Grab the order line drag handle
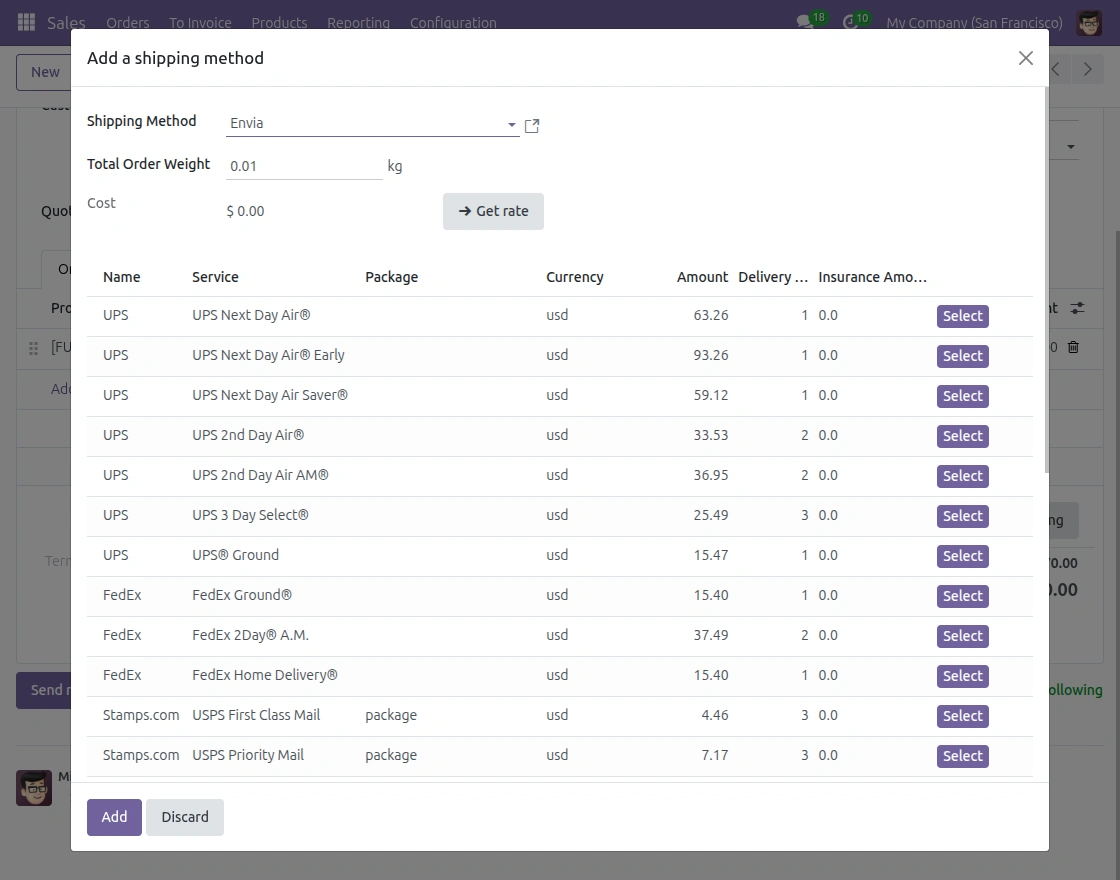The height and width of the screenshot is (880, 1120). [x=32, y=347]
